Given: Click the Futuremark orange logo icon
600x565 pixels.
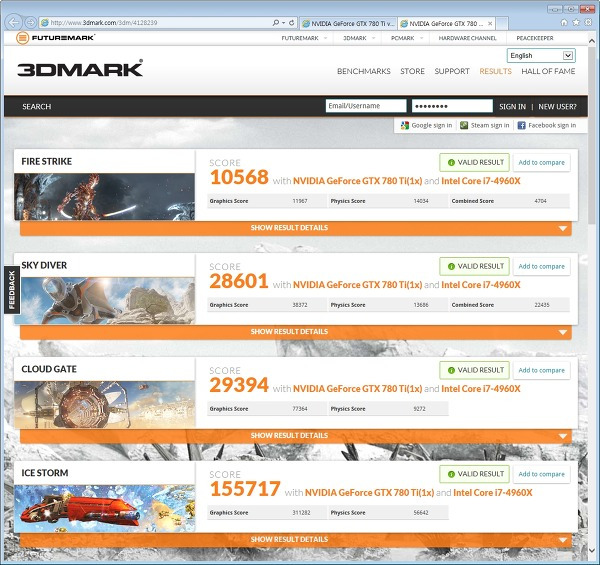Looking at the screenshot, I should 23,38.
